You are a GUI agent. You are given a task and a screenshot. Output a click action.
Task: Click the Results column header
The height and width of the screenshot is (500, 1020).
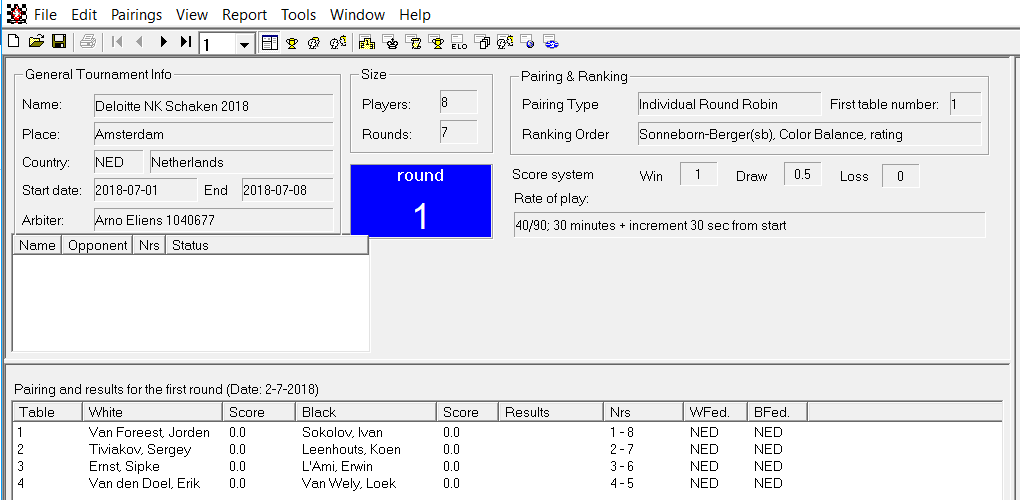pos(550,412)
